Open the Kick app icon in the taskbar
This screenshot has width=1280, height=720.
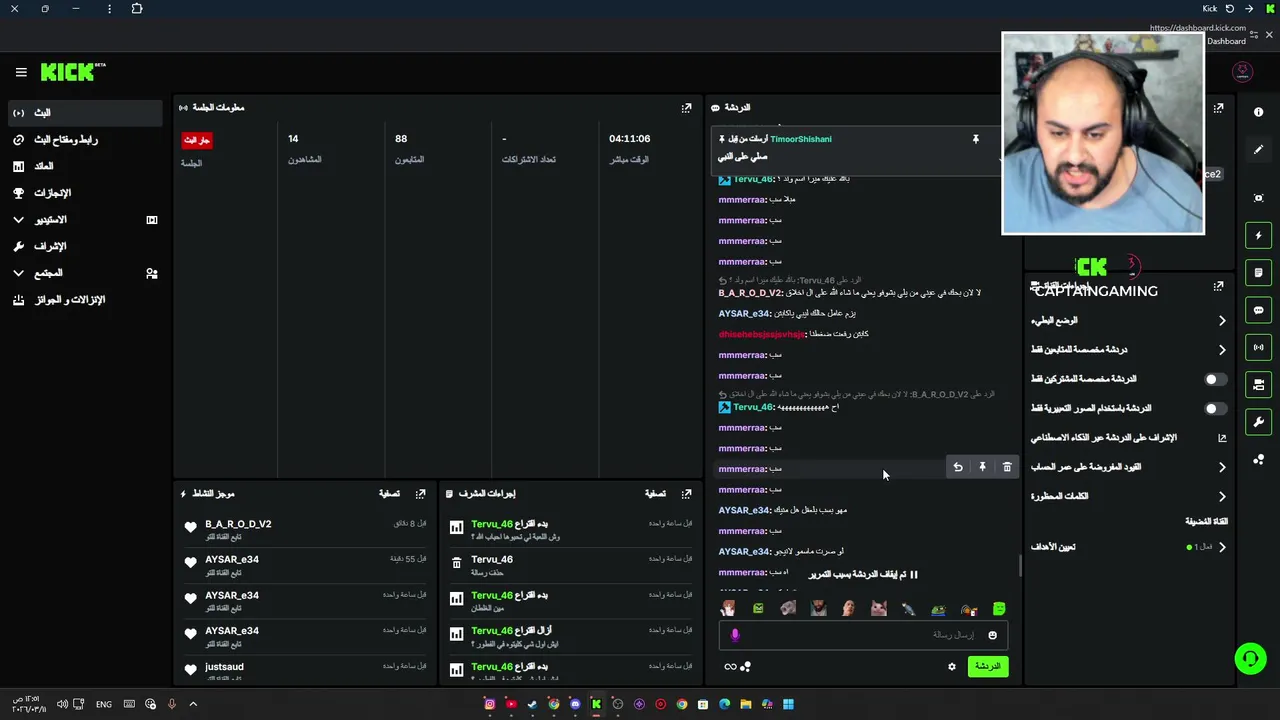596,704
